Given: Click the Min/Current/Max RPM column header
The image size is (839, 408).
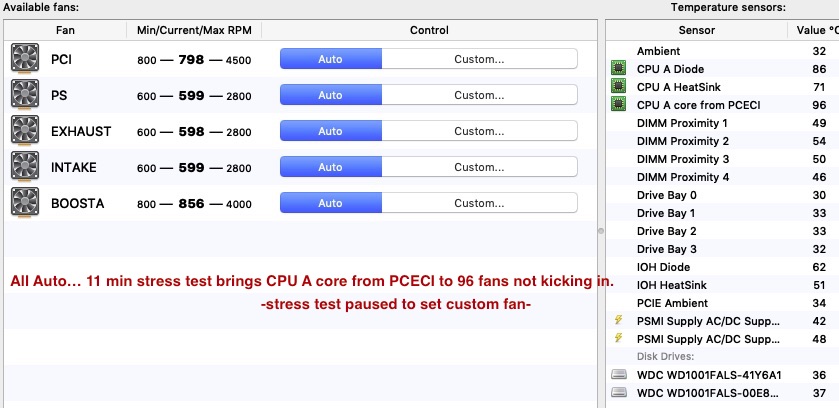Looking at the screenshot, I should pyautogui.click(x=194, y=30).
